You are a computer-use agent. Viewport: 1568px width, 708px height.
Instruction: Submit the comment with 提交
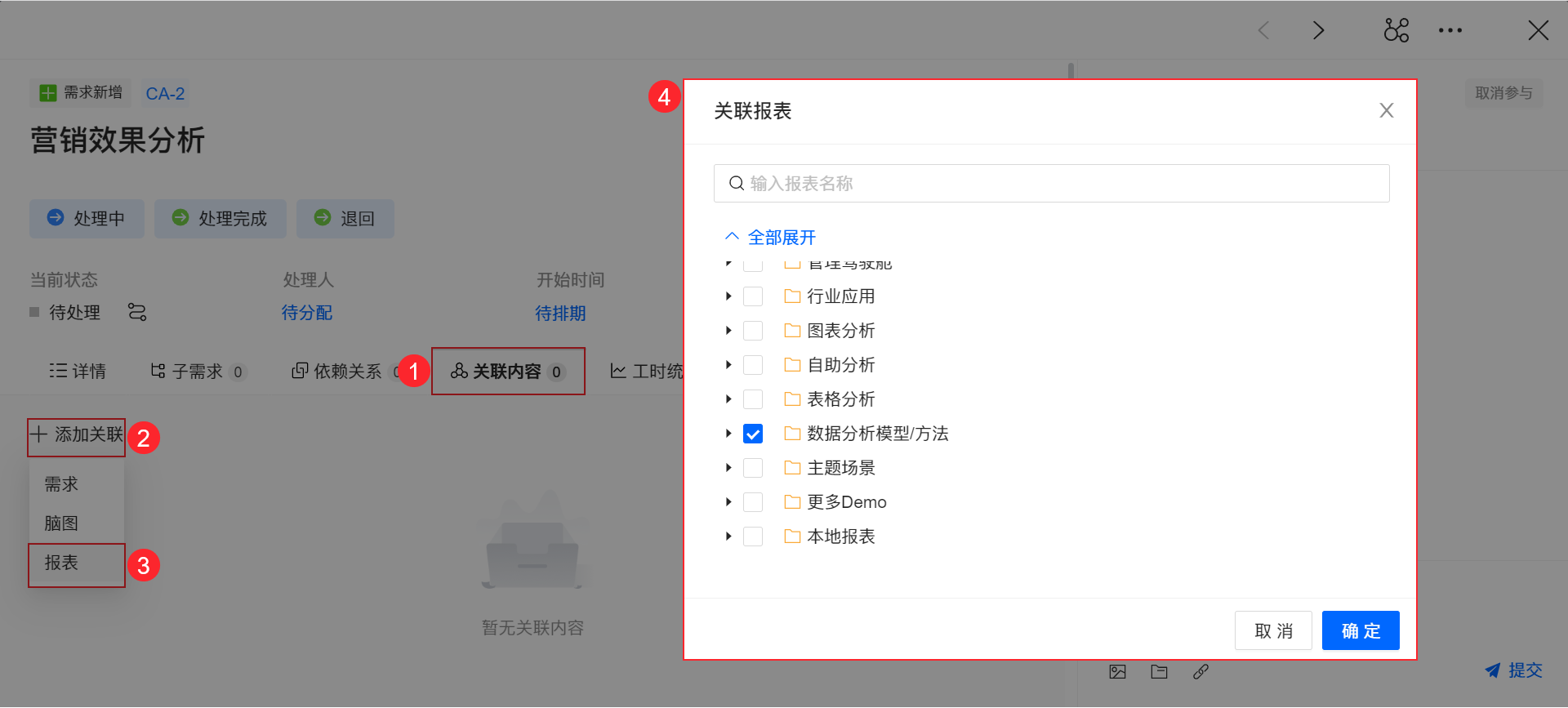(x=1513, y=670)
